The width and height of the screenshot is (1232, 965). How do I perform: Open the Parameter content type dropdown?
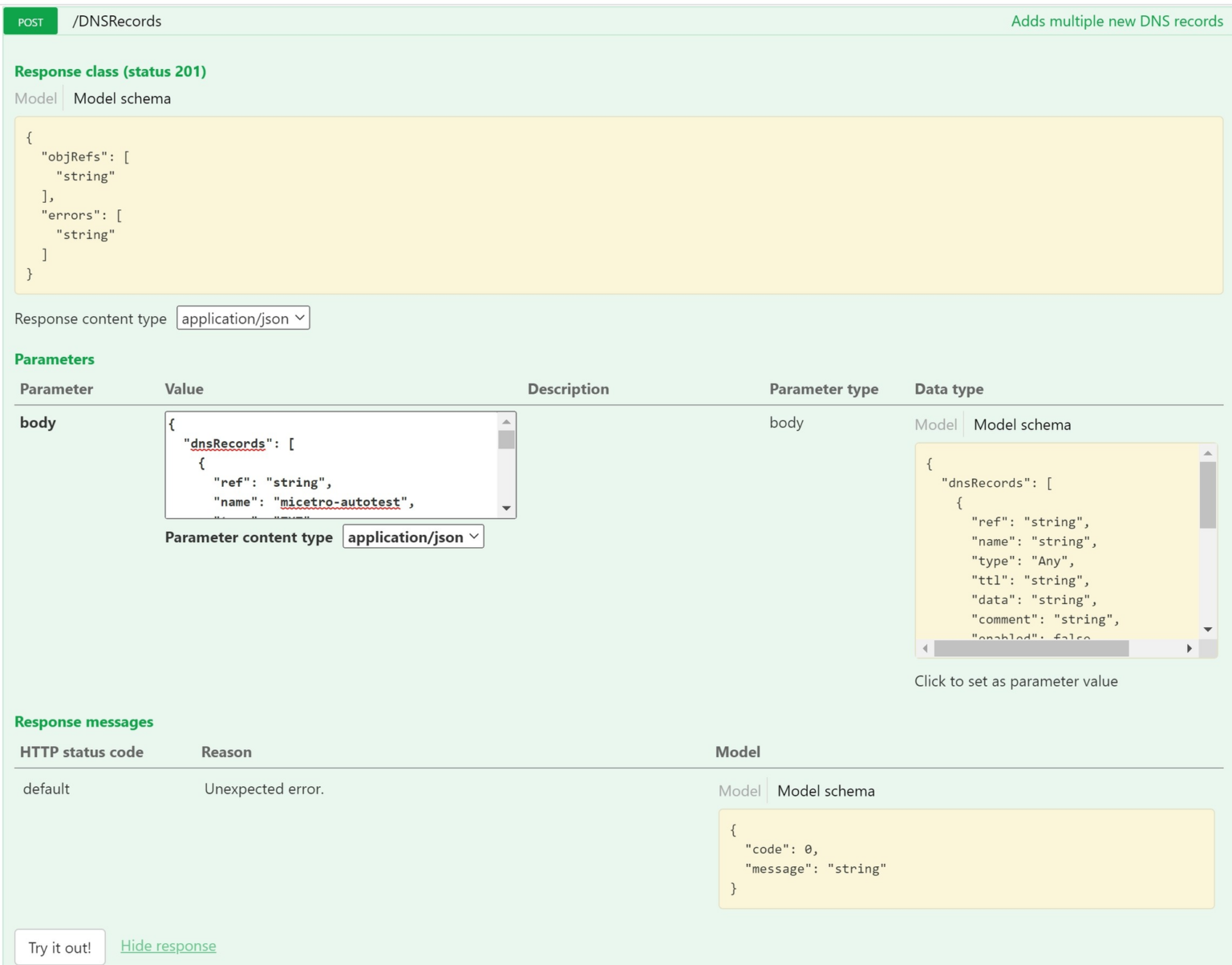click(412, 537)
